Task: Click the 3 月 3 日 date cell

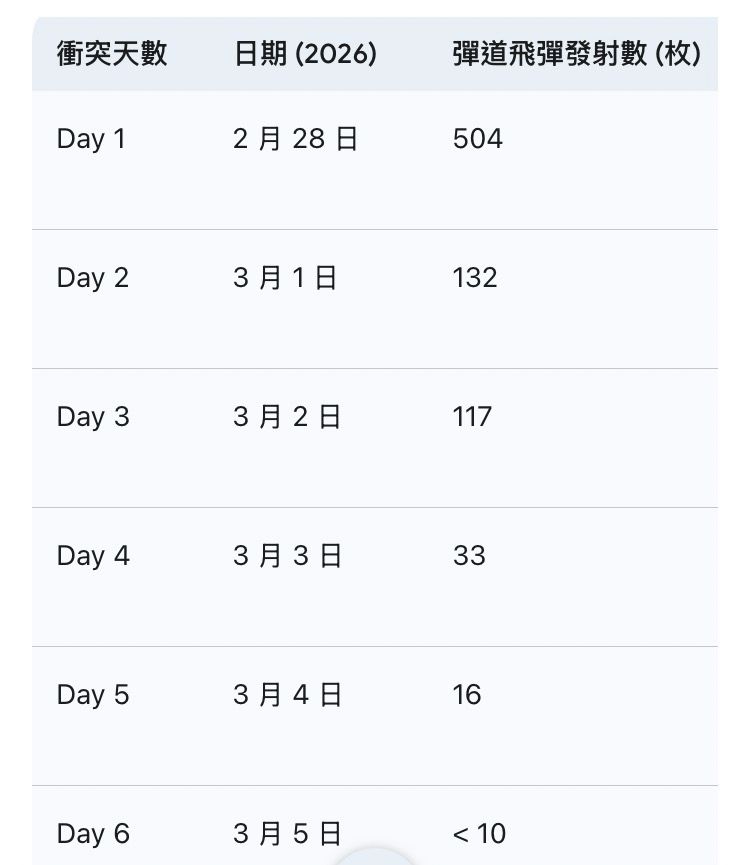Action: (x=287, y=556)
